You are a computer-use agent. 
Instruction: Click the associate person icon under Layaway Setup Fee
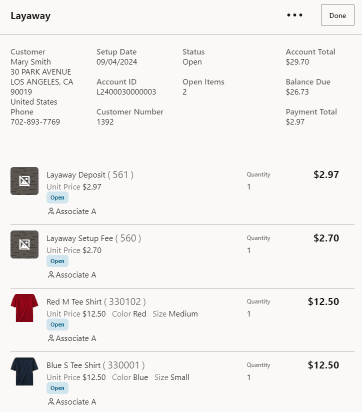coord(51,275)
